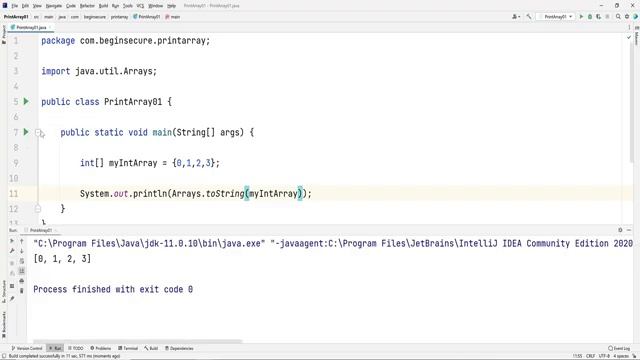Click the Up the Stack Trace arrow
Image resolution: width=640 pixels, height=360 pixels.
pos(22,241)
